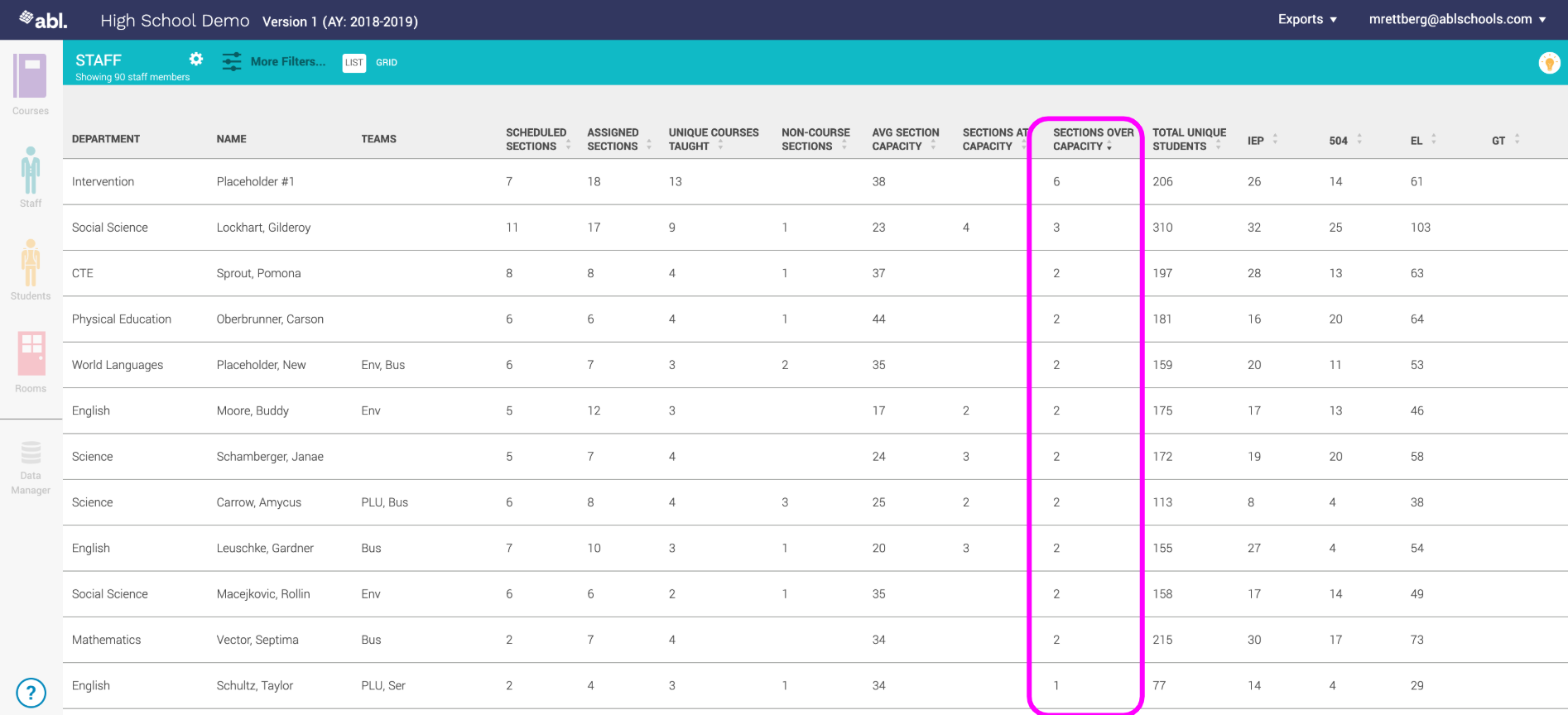Expand the mrettberg@ablschools.com account menu

(1456, 19)
